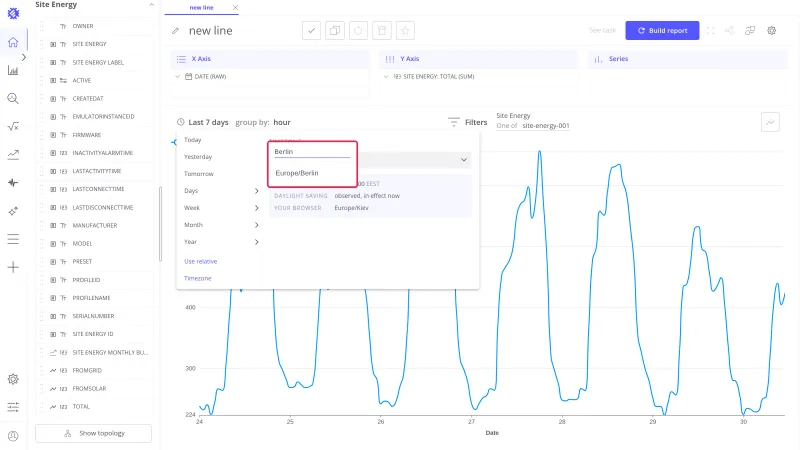Image resolution: width=800 pixels, height=450 pixels.
Task: Select Yesterday in the date menu
Action: (x=198, y=157)
